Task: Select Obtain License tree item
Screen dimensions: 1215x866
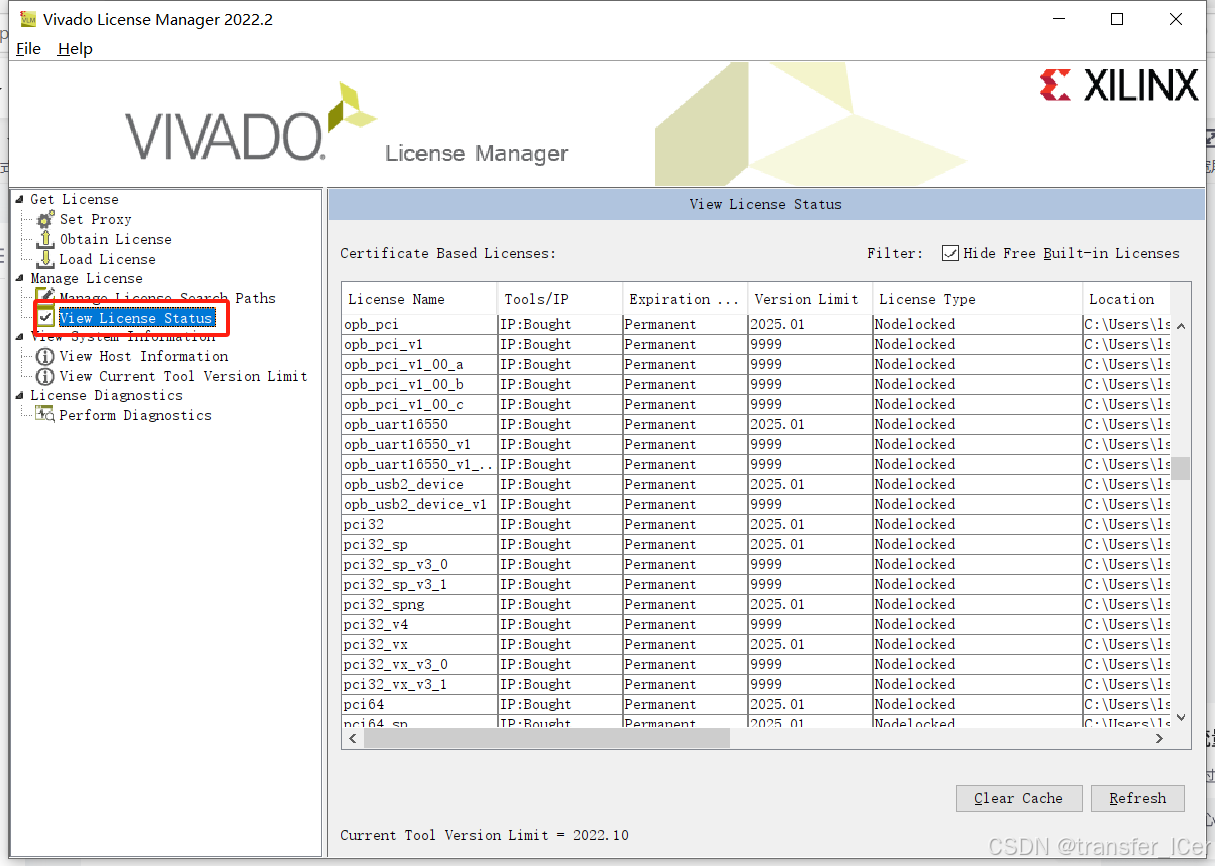Action: pyautogui.click(x=115, y=239)
